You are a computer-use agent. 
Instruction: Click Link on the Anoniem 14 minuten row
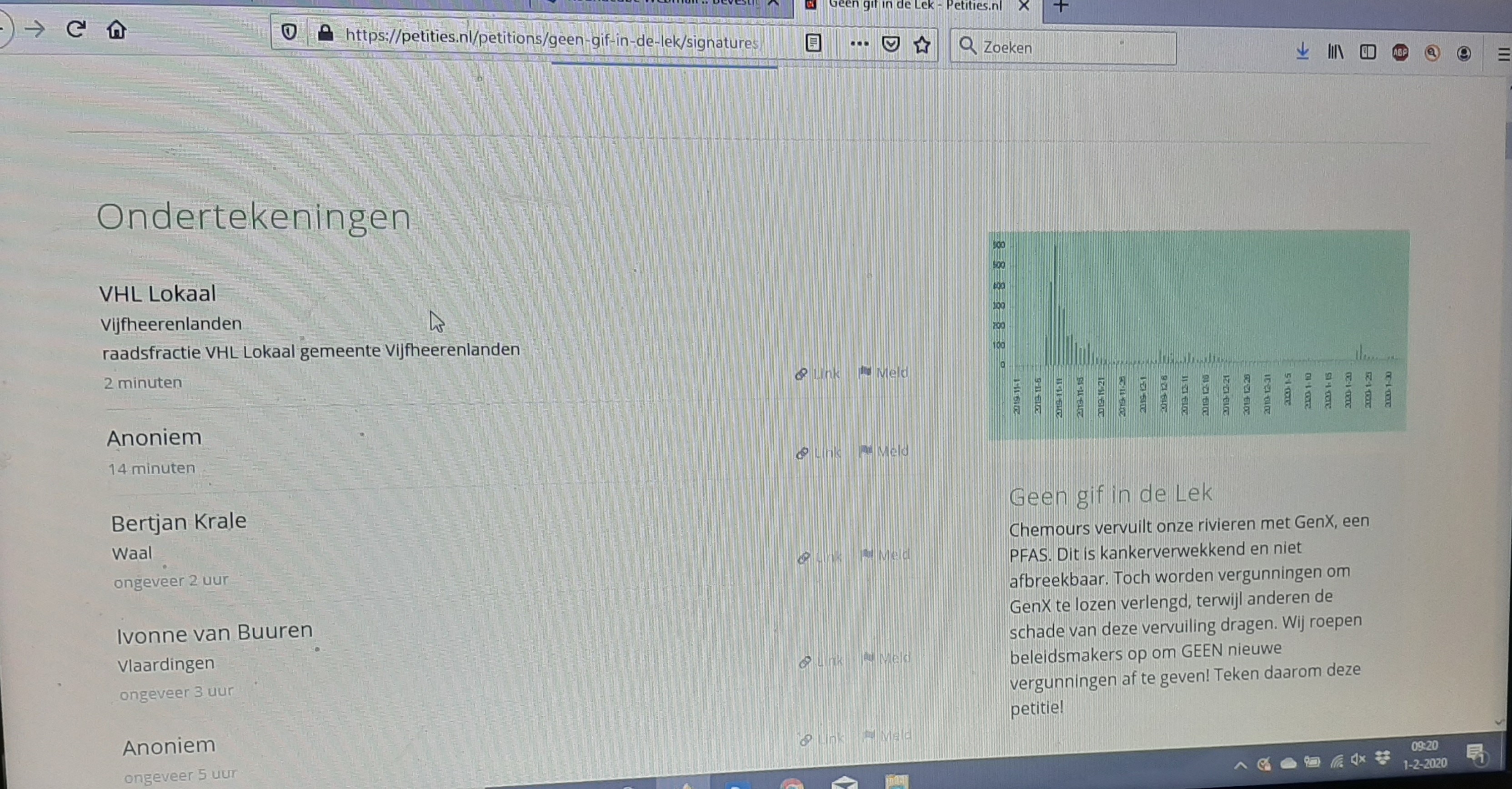click(x=819, y=452)
